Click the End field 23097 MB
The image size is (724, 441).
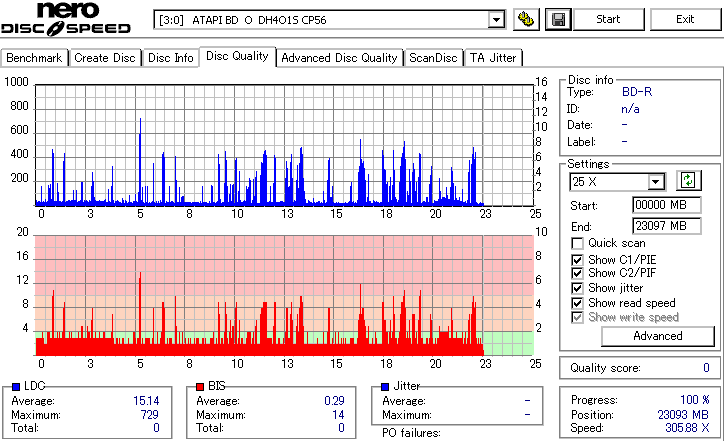click(x=666, y=226)
